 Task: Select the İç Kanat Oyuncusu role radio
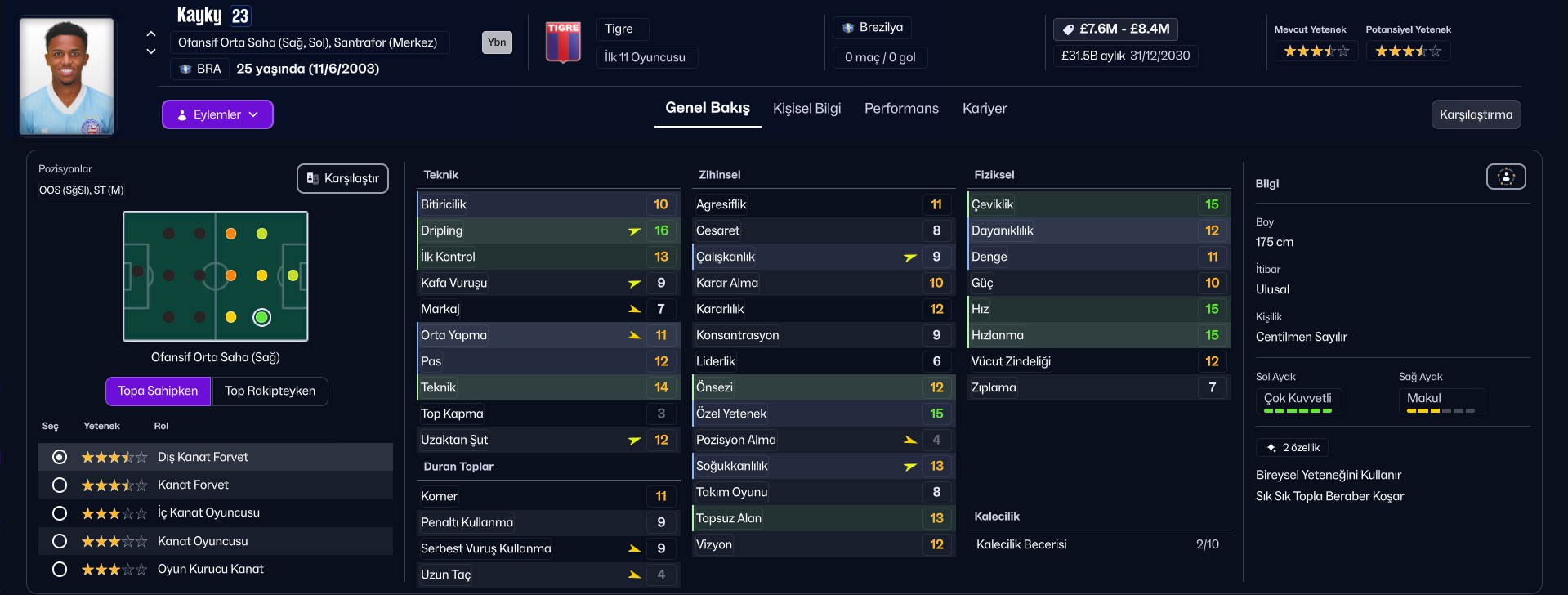[60, 513]
